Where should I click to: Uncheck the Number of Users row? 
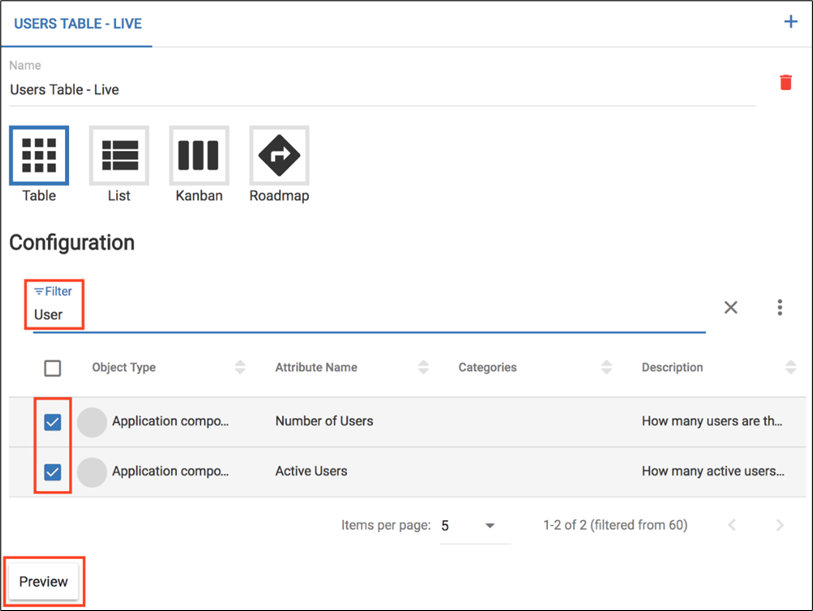pyautogui.click(x=53, y=422)
